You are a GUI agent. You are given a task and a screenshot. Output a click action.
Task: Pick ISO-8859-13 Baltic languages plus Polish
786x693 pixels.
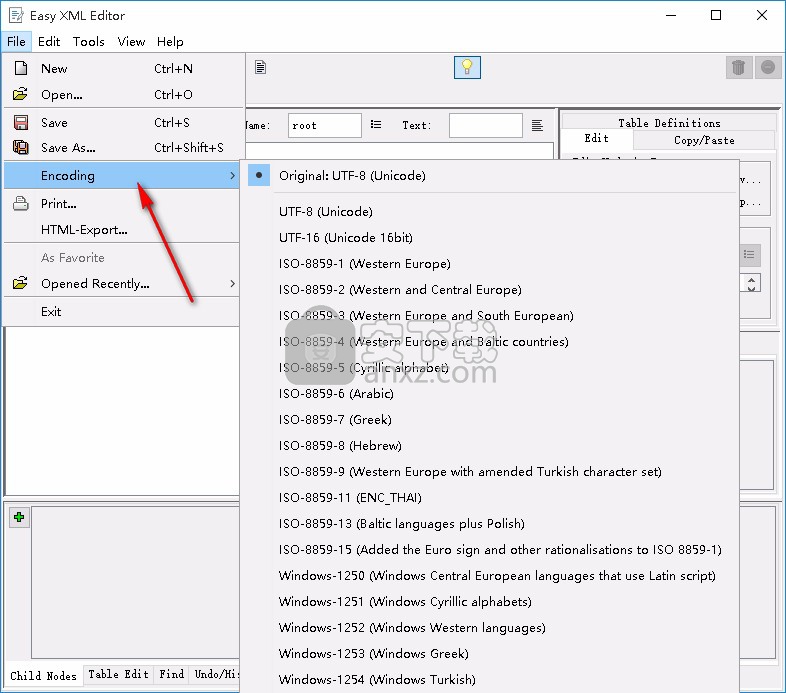coord(493,524)
